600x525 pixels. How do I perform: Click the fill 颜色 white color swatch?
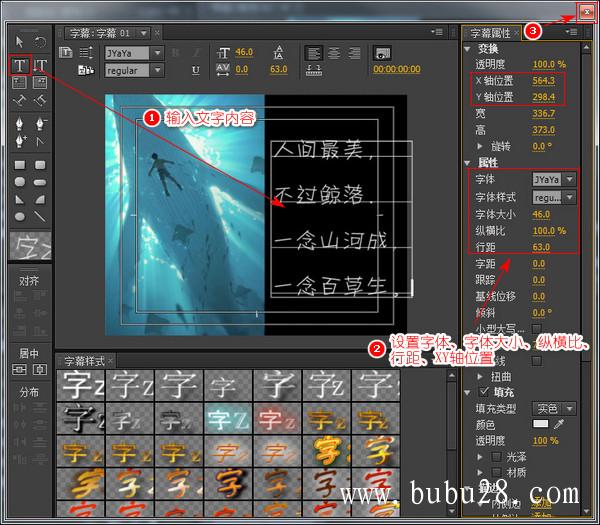click(x=540, y=424)
